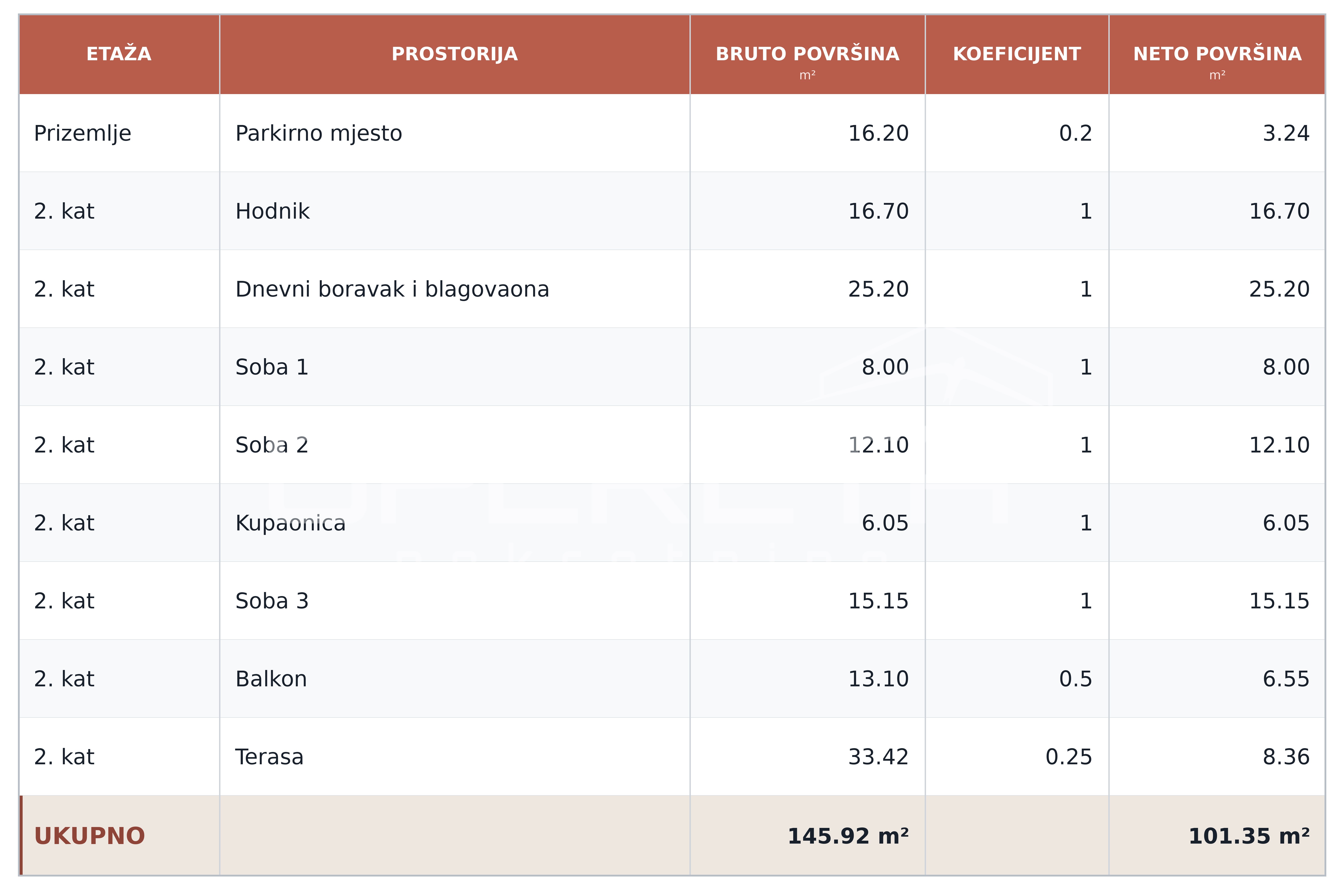This screenshot has height=896, width=1344.
Task: Click the ETAŽA column header
Action: (x=119, y=54)
